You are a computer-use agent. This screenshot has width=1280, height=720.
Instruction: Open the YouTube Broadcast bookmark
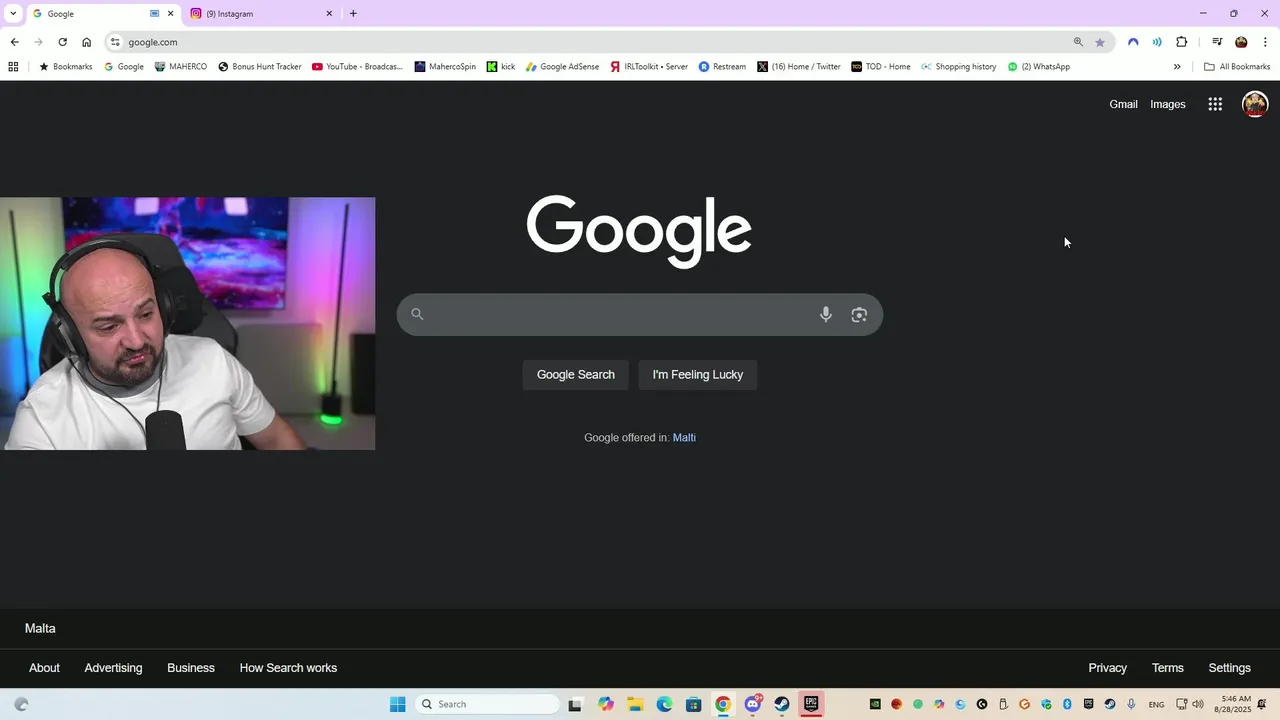tap(357, 67)
